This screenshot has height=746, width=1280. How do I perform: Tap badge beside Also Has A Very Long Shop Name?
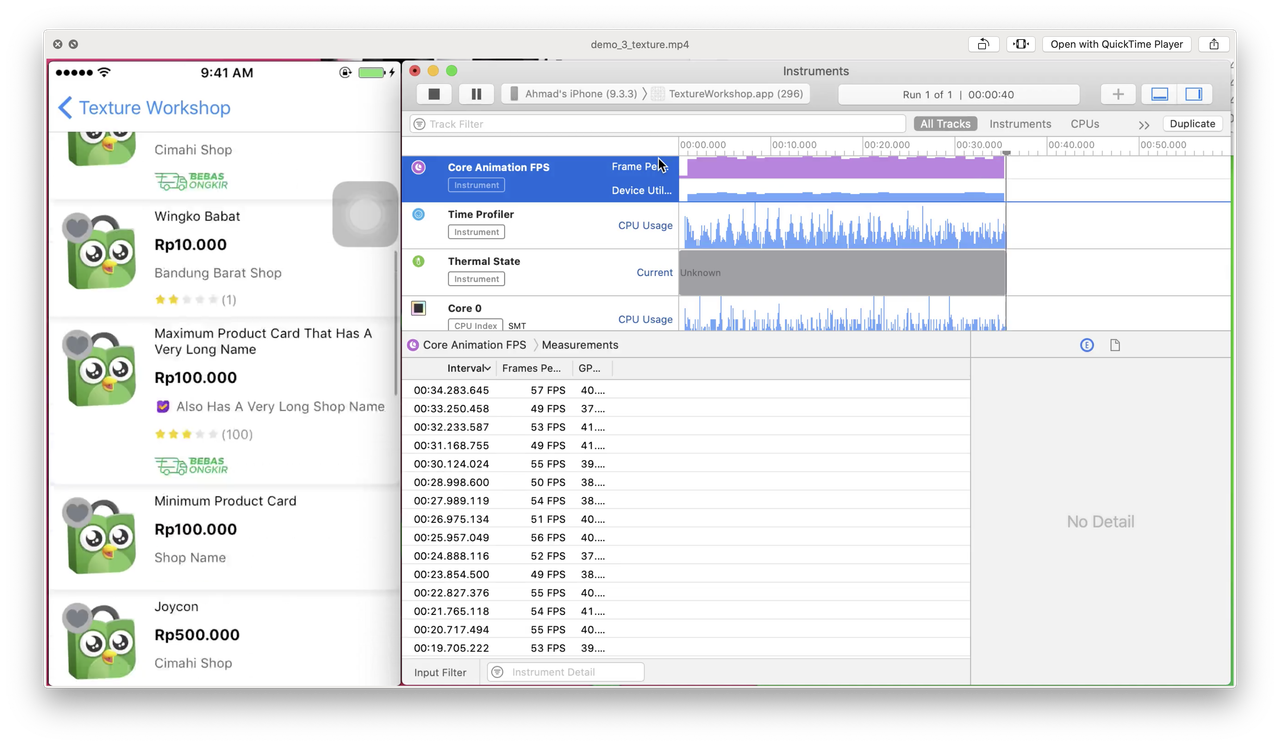point(163,407)
